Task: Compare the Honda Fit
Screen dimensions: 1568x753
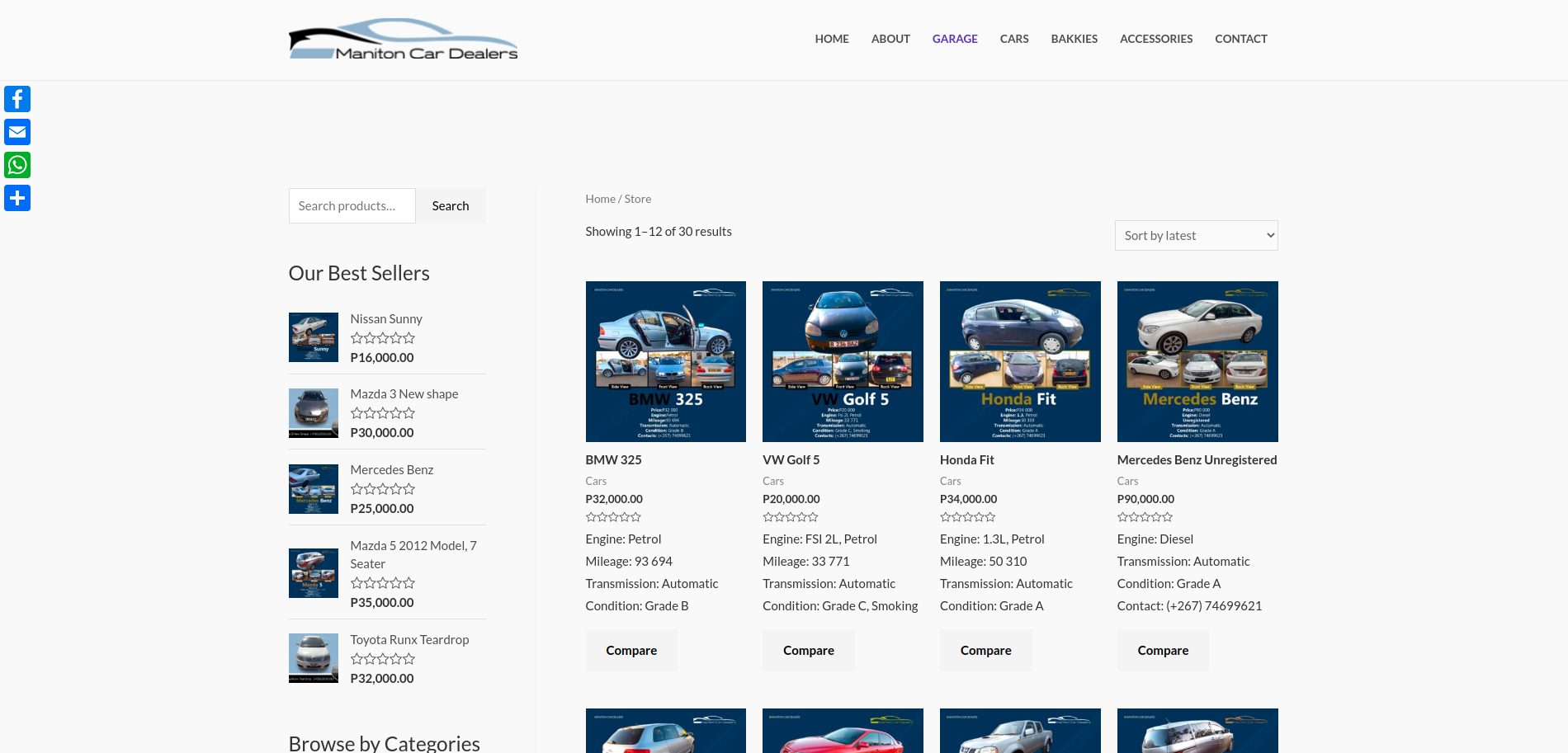Action: coord(986,651)
